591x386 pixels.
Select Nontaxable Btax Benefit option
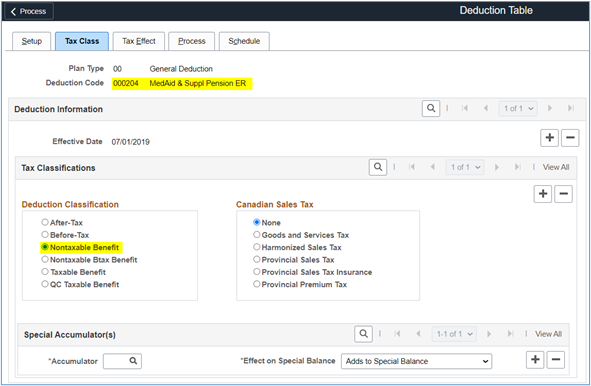pos(45,260)
